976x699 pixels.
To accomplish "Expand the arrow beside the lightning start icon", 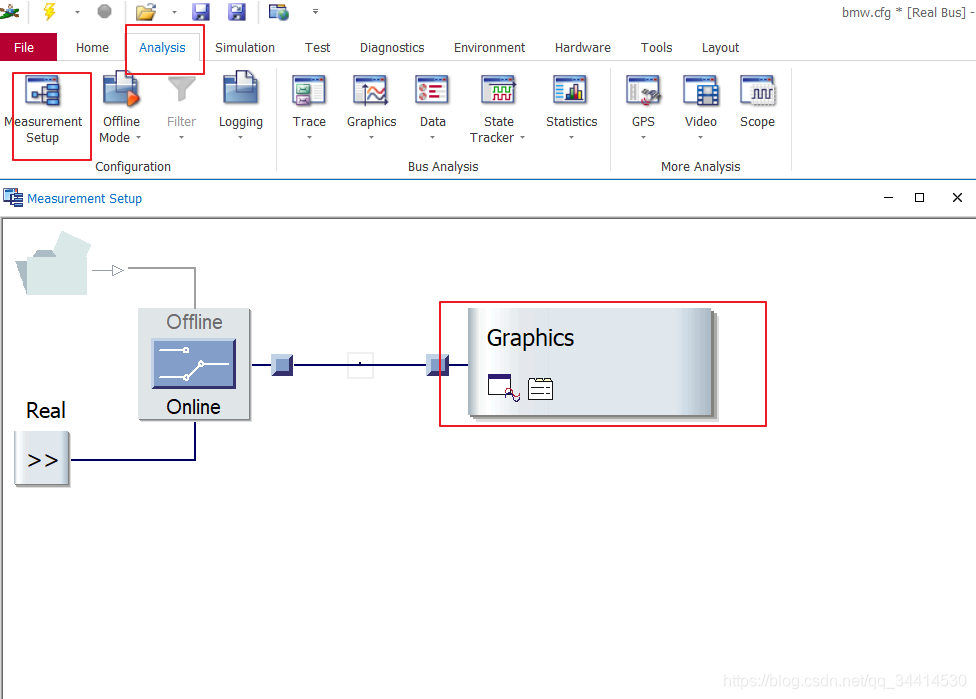I will point(77,12).
